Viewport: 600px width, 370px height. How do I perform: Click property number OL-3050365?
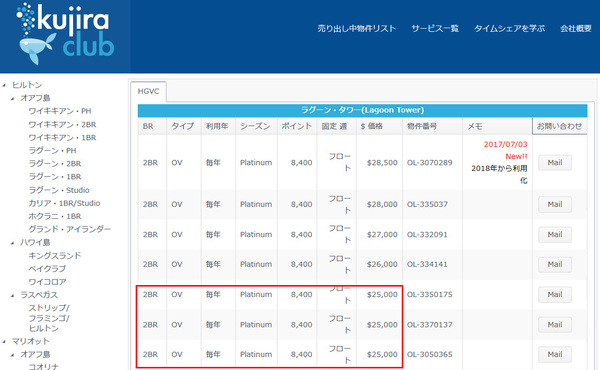coord(430,354)
